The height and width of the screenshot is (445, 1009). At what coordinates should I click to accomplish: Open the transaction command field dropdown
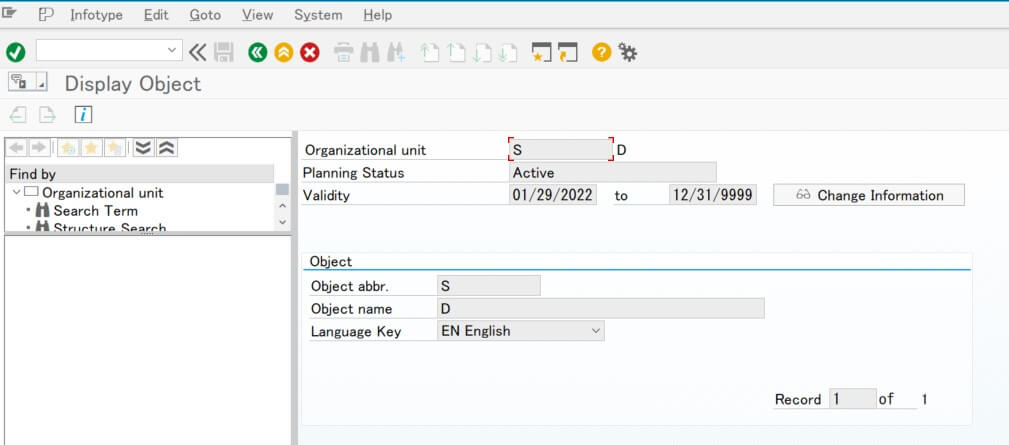click(x=171, y=50)
